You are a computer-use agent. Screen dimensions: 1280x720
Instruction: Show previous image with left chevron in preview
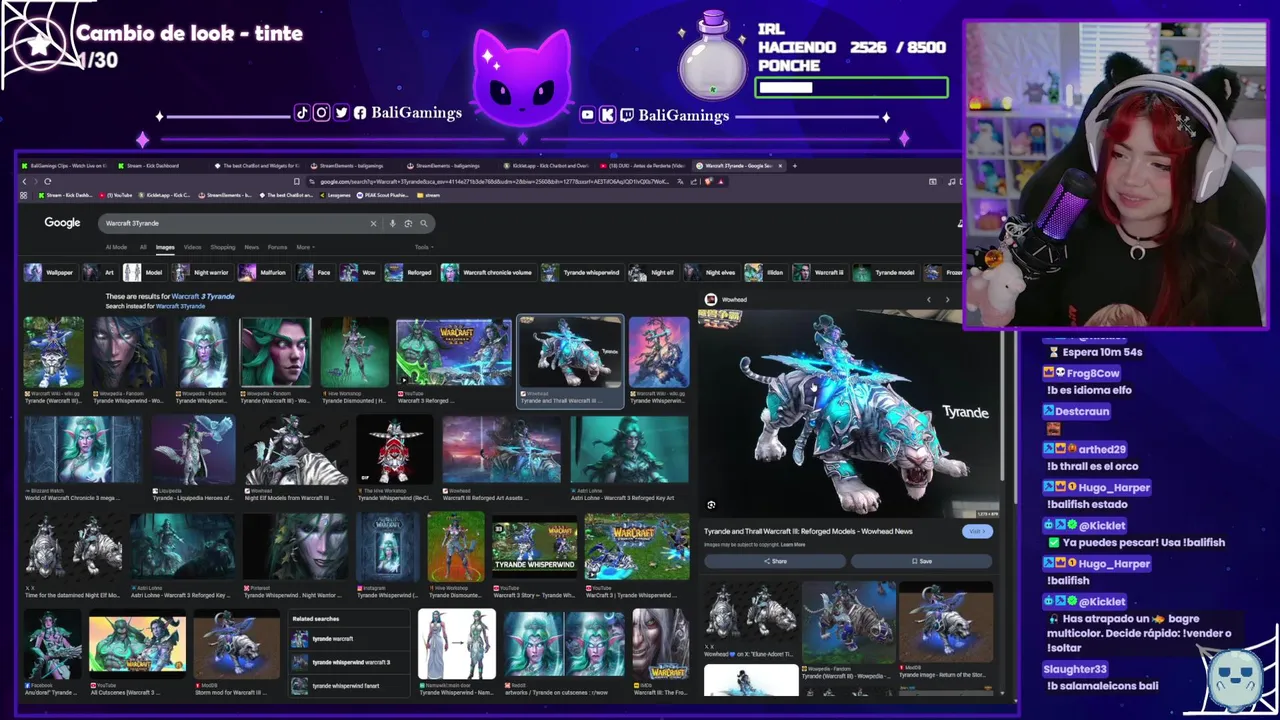[x=928, y=299]
